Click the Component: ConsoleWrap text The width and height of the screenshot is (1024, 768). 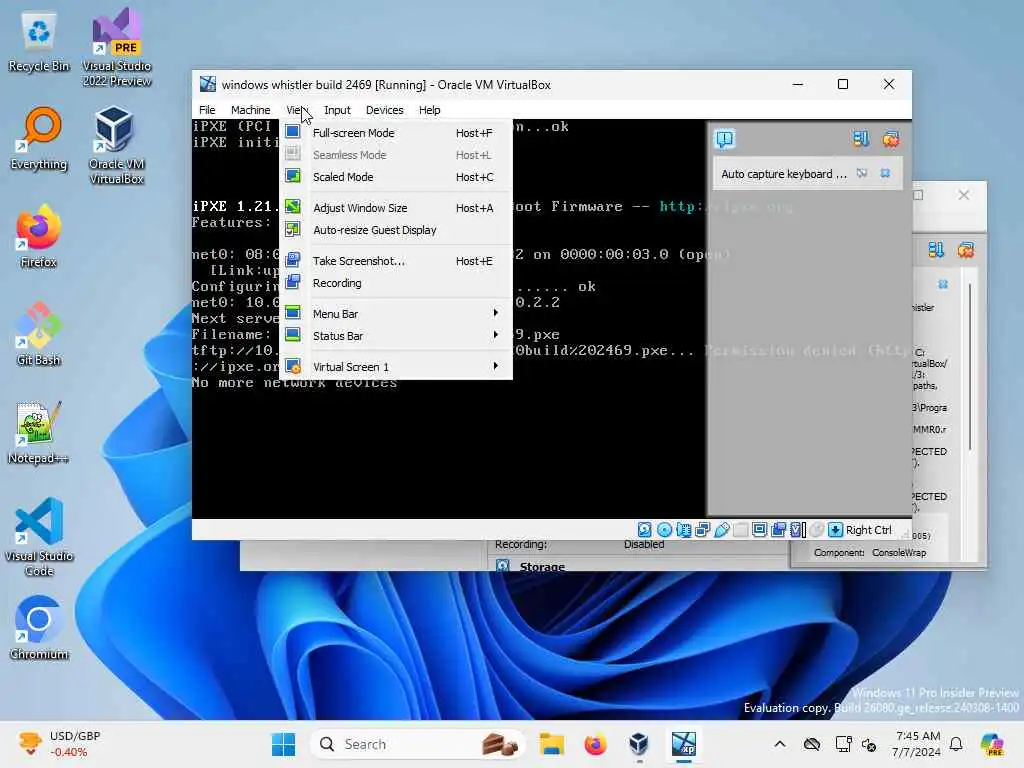870,552
